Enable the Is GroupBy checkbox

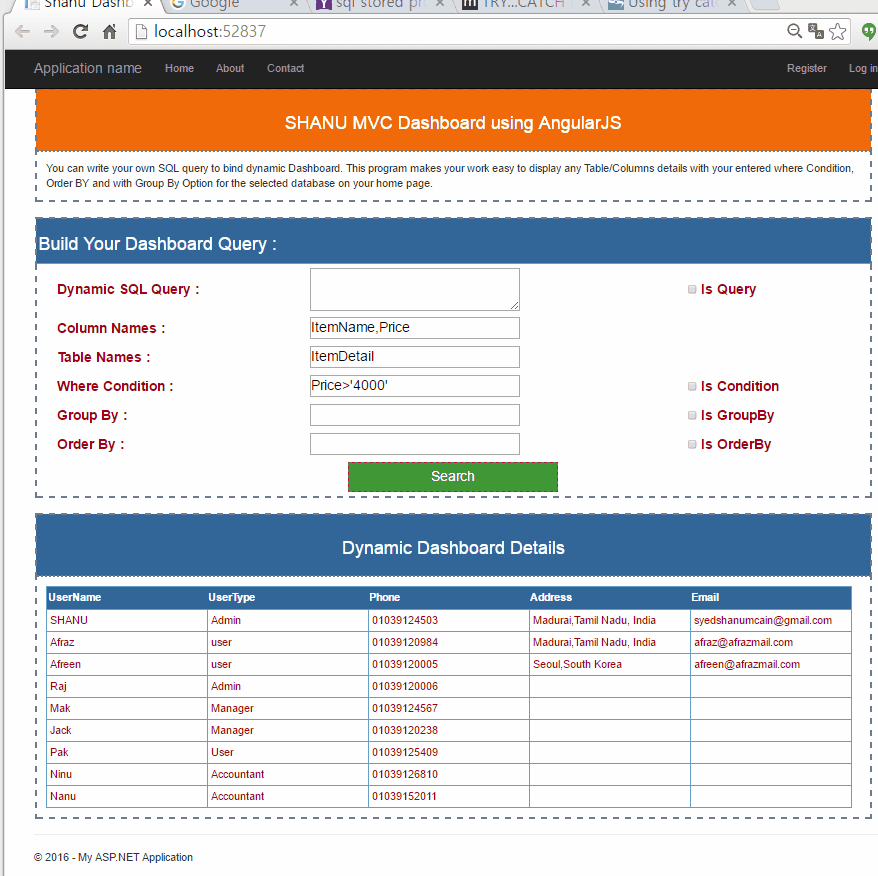692,415
